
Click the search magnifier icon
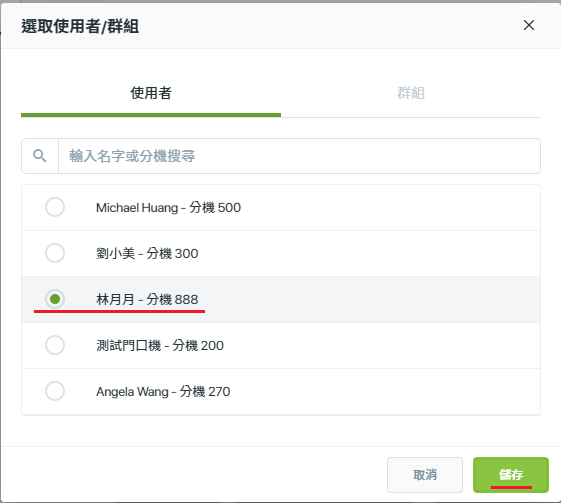tap(40, 156)
